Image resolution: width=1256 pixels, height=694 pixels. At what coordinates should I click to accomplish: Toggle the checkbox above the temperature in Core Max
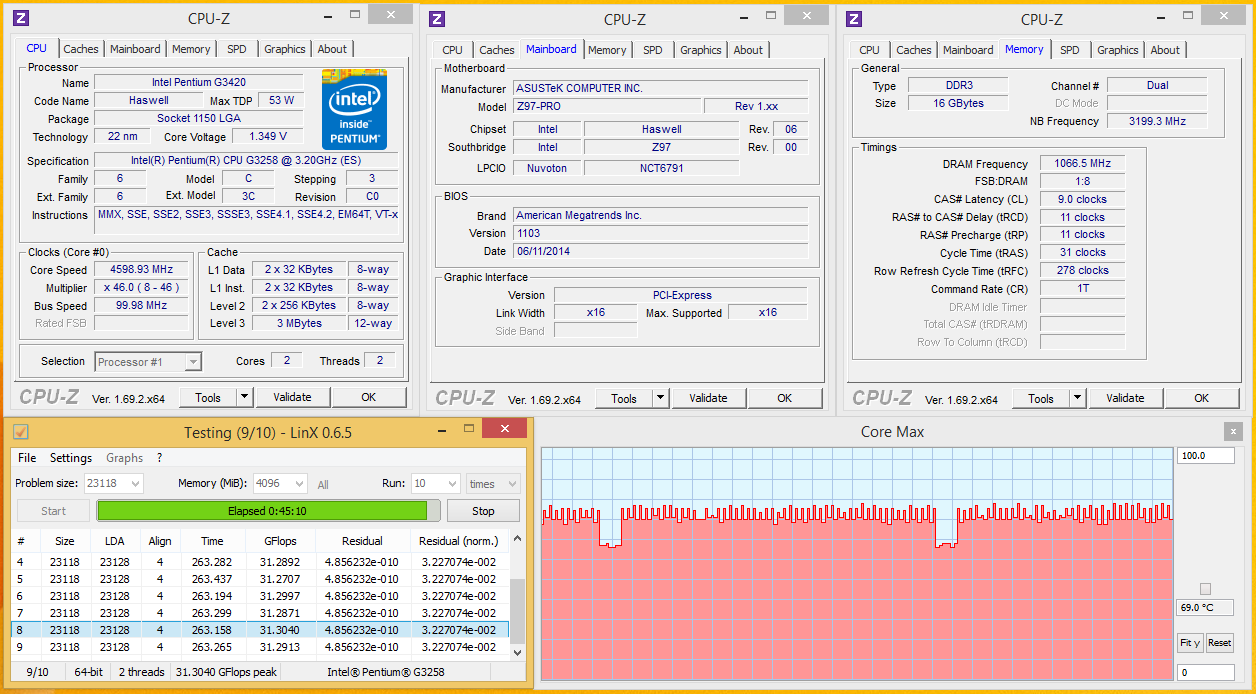point(1205,589)
